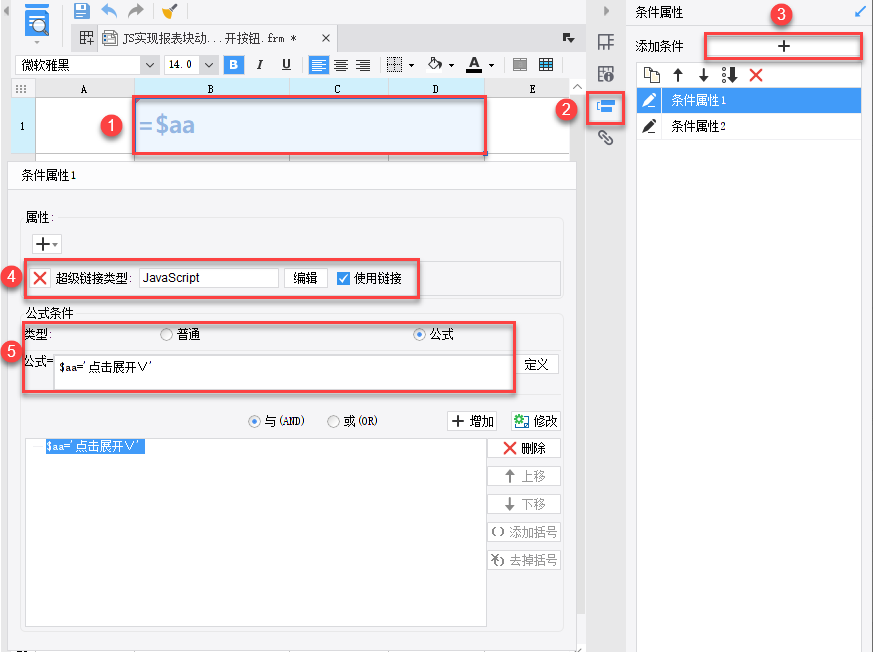Viewport: 873px width, 652px height.
Task: Expand font color dropdown arrow
Action: coord(491,66)
